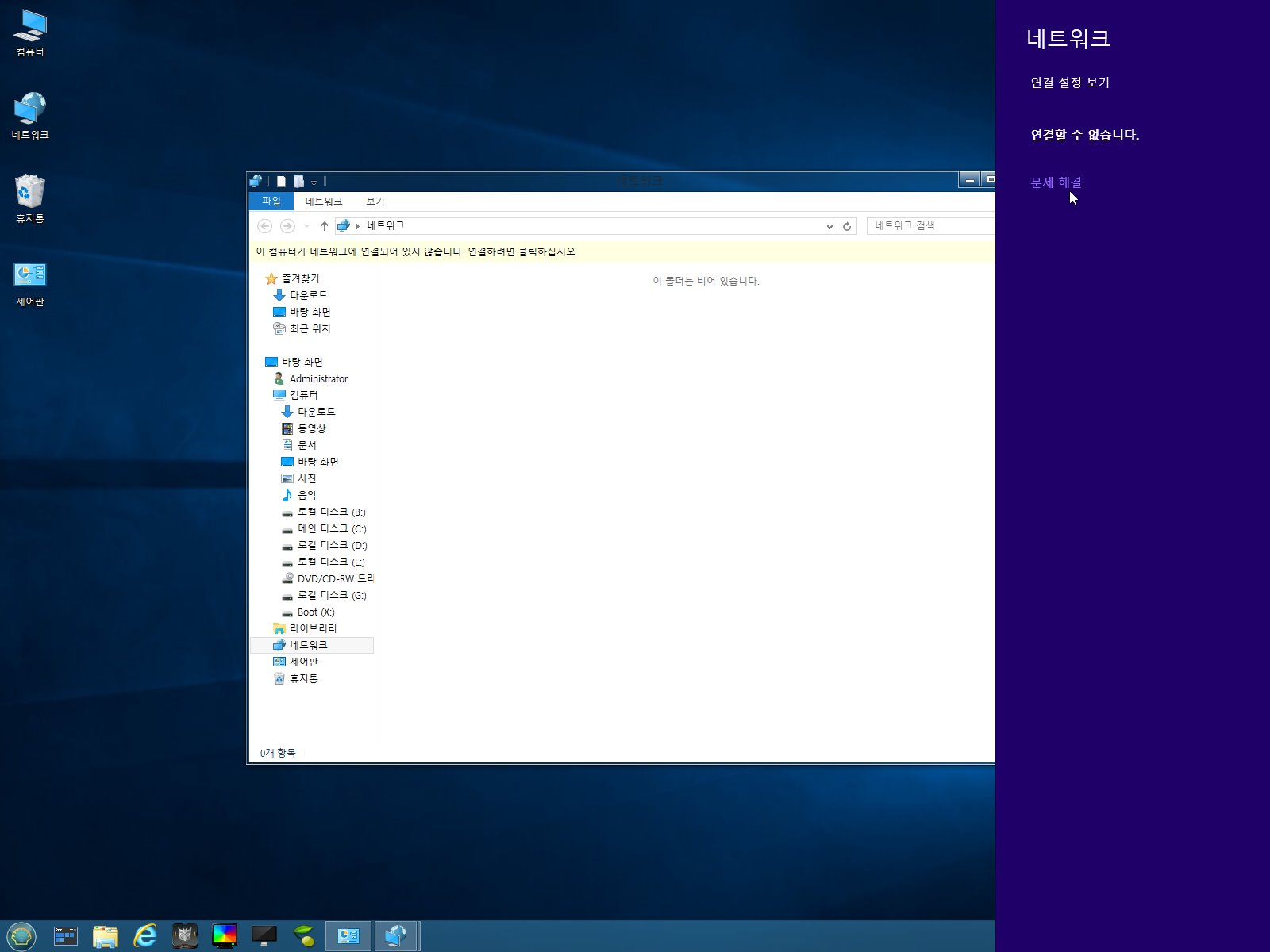The image size is (1270, 952).
Task: Open the Customize Quick Access Toolbar dropdown
Action: tap(314, 182)
